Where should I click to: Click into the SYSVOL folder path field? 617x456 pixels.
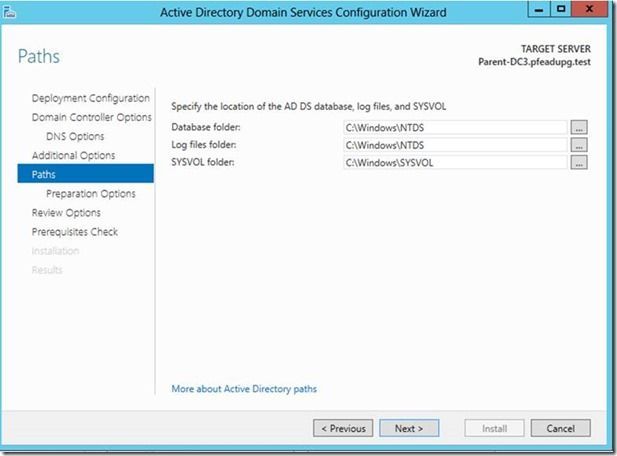pos(455,162)
